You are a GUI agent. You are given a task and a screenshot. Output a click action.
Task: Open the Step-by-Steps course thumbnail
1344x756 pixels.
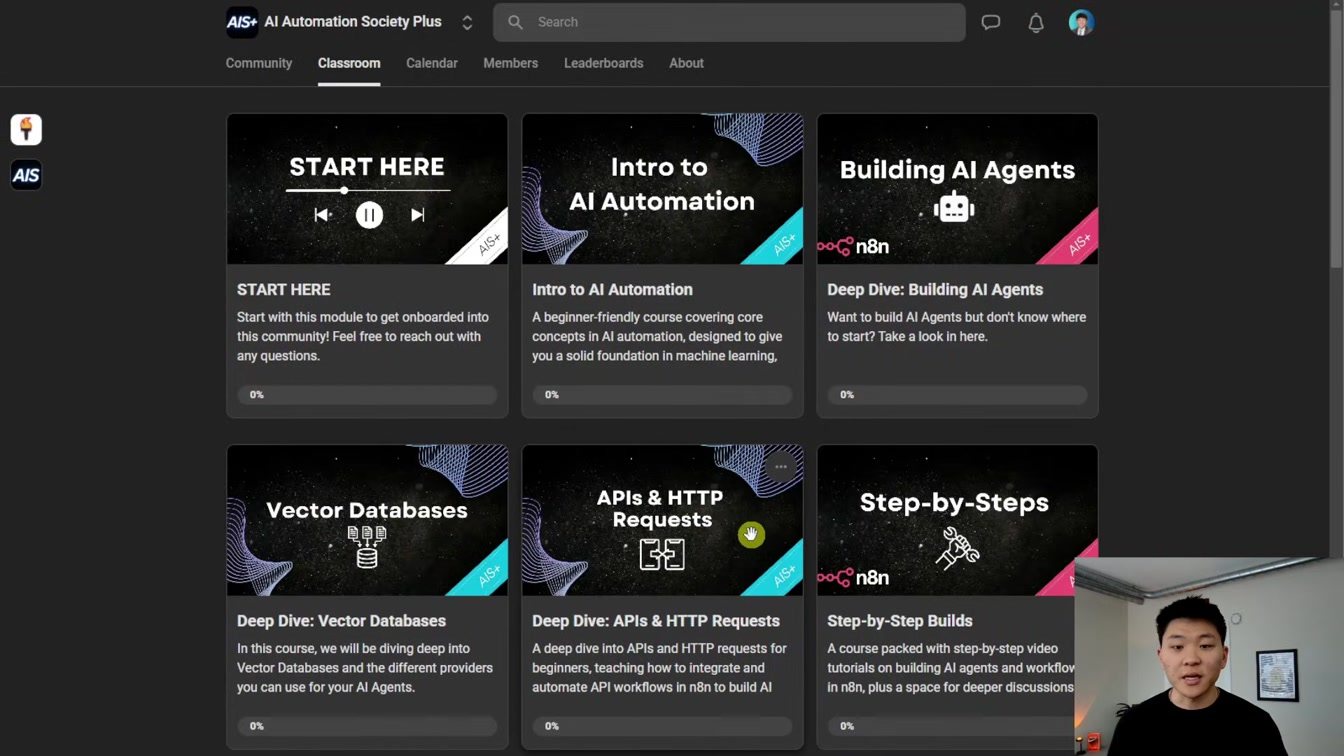click(x=957, y=520)
